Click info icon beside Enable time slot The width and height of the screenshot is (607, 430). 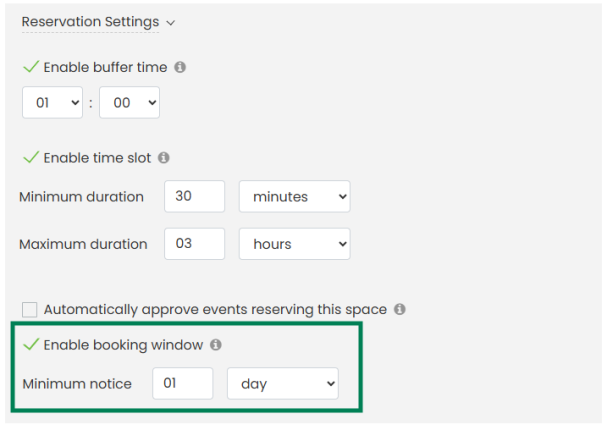point(164,158)
